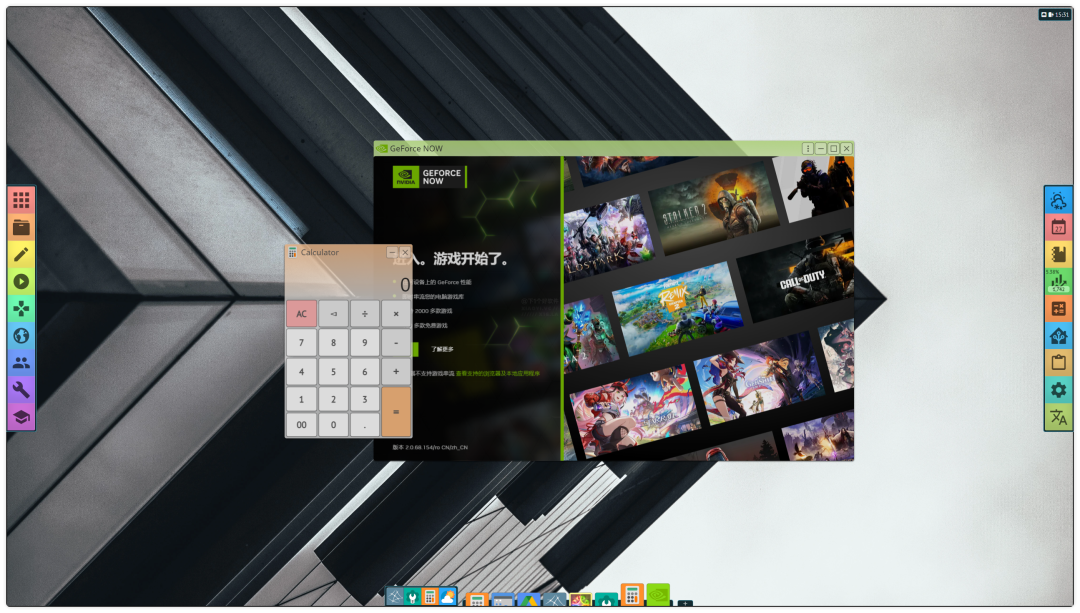Click digit 6 in Calculator

pyautogui.click(x=365, y=371)
